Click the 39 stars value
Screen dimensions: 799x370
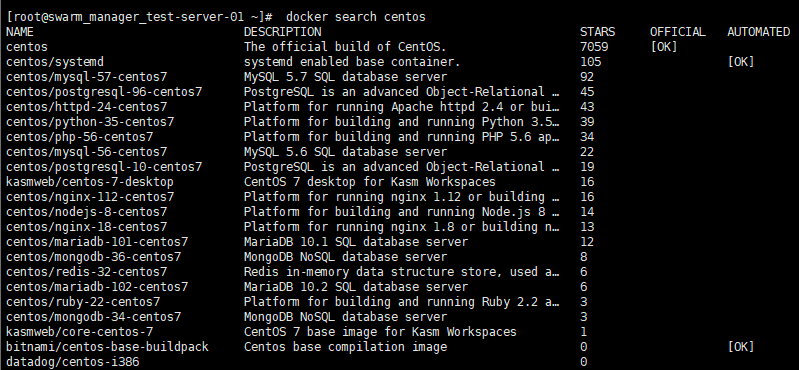coord(587,122)
